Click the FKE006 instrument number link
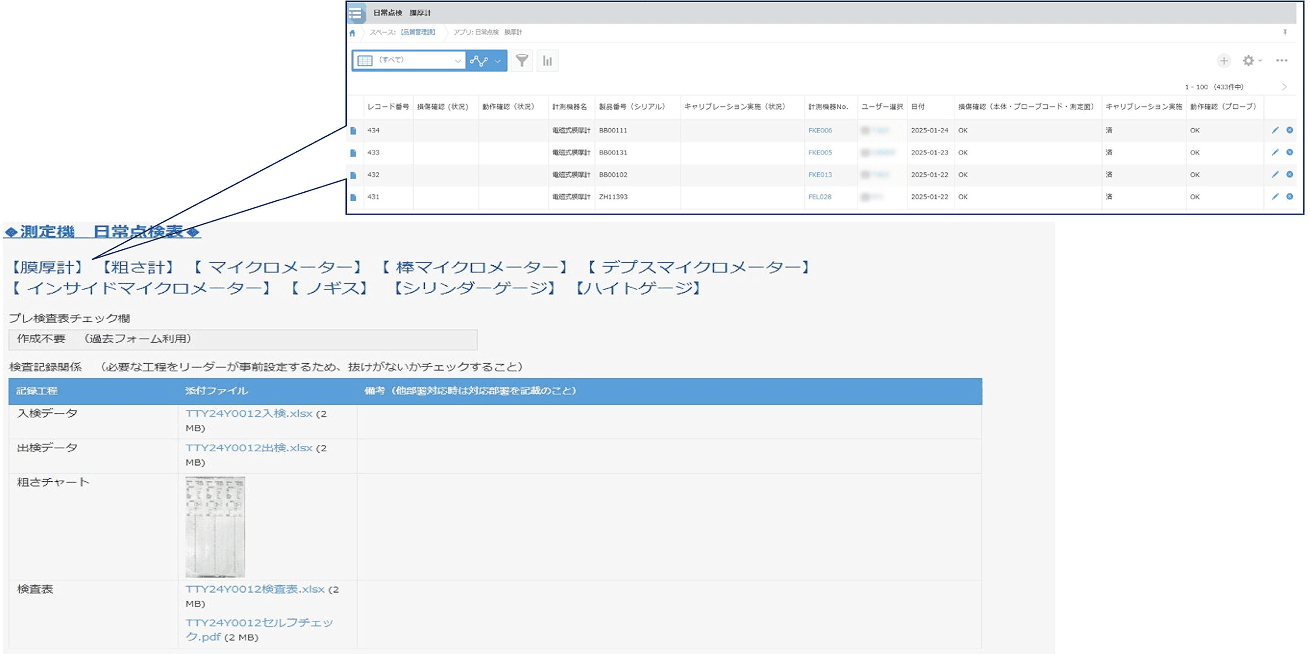 coord(819,131)
